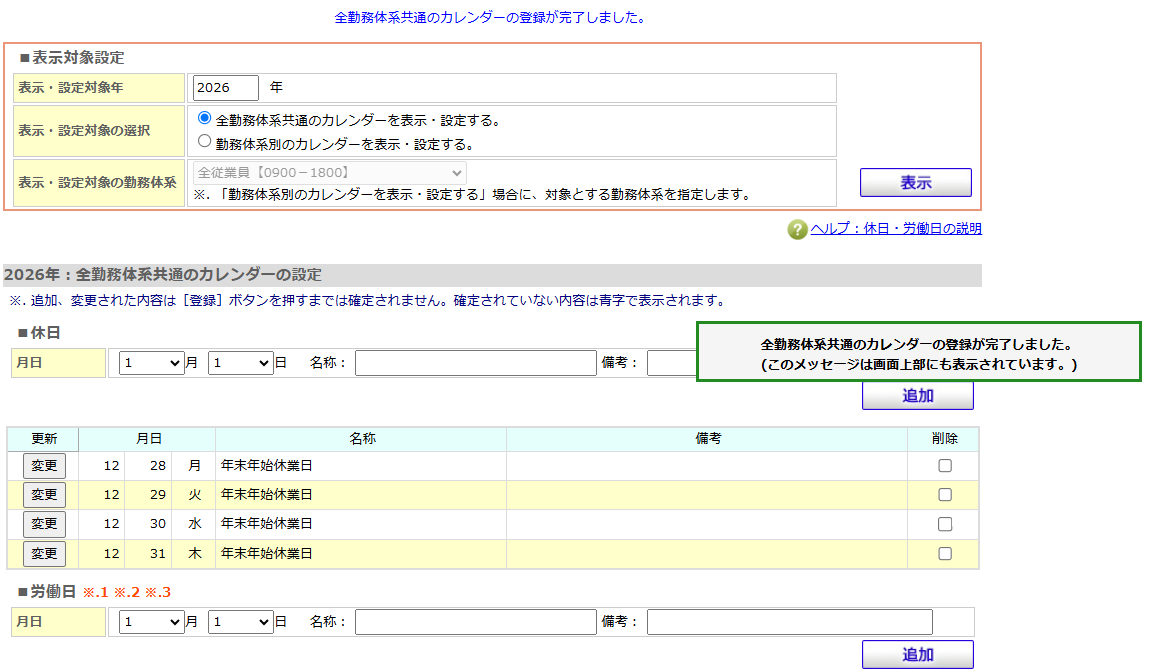Click the 水 weekday cell in 12/30 row
Image resolution: width=1167 pixels, height=672 pixels.
(x=194, y=524)
